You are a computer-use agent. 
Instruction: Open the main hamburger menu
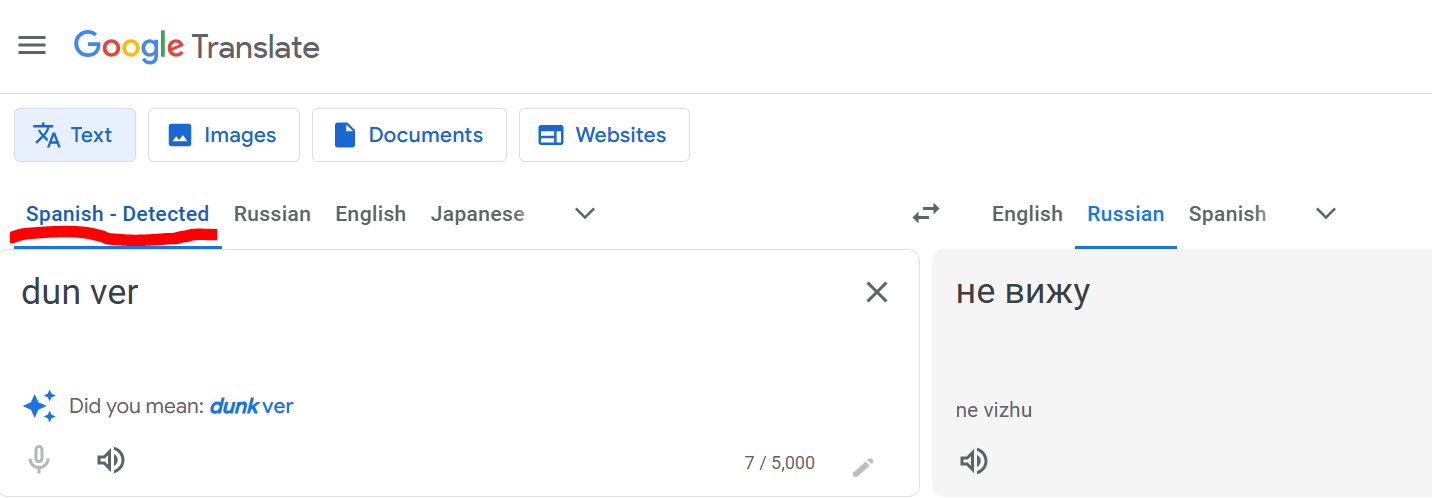[32, 46]
